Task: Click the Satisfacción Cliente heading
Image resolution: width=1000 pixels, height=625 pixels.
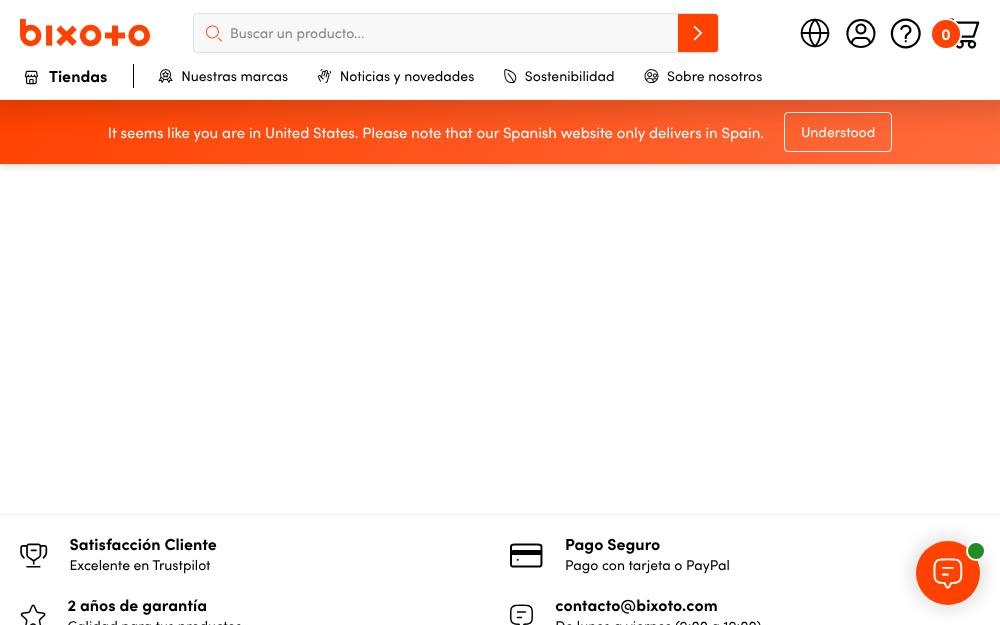Action: [x=143, y=545]
